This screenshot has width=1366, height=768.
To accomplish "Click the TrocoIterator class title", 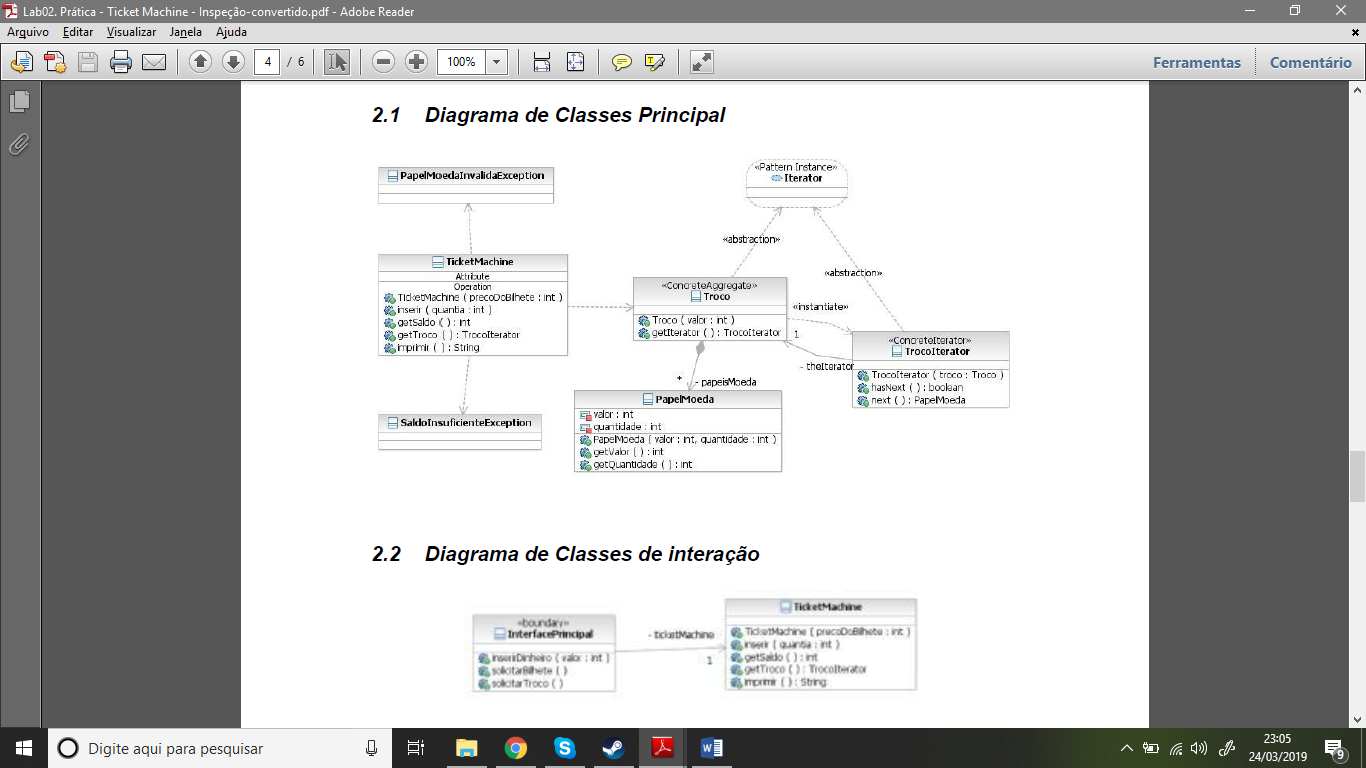I will click(x=937, y=352).
